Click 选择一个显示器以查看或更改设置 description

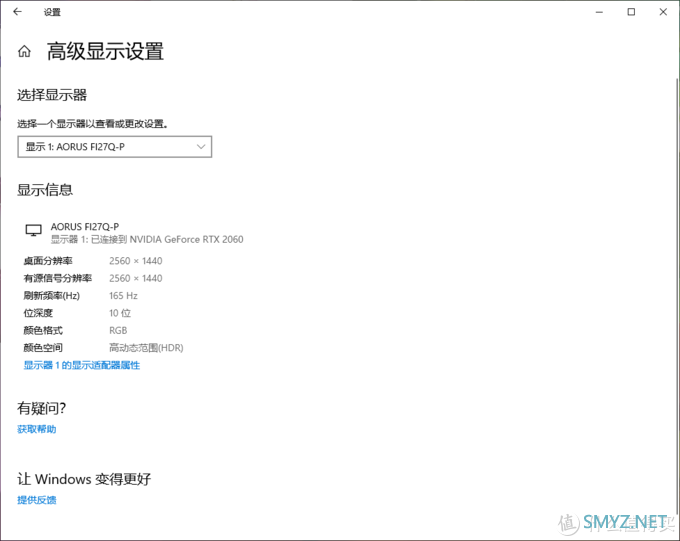click(92, 124)
